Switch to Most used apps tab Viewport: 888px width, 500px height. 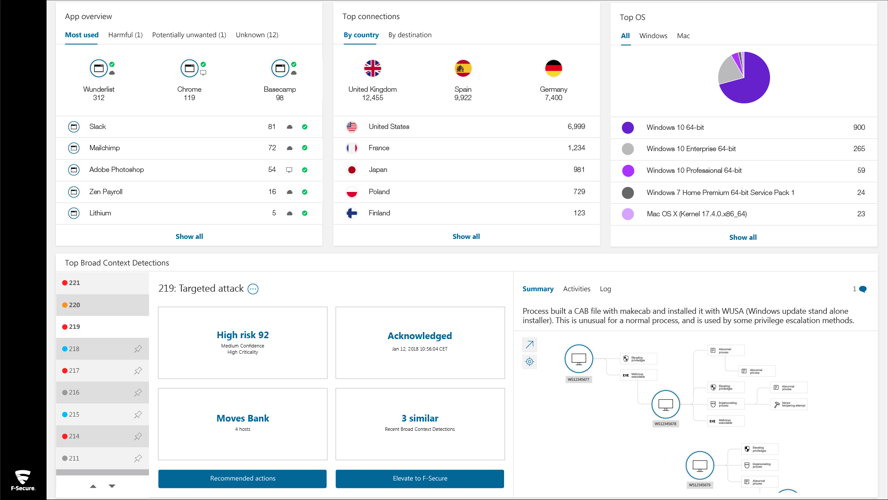(82, 35)
